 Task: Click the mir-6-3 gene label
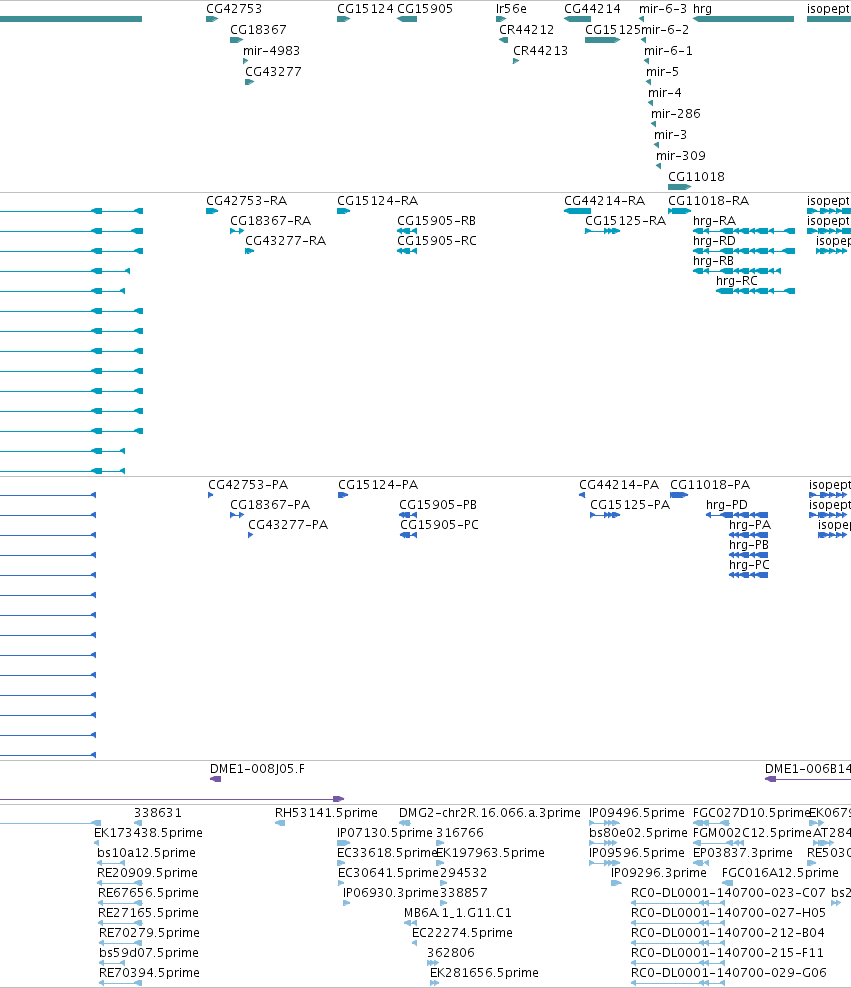tap(663, 9)
